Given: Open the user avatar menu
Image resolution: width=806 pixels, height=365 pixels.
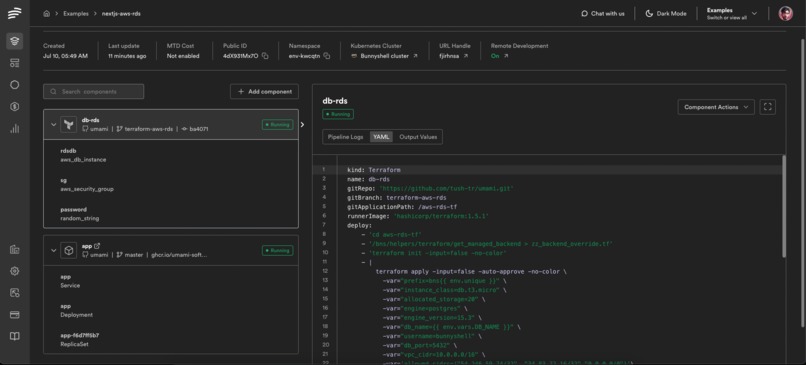Looking at the screenshot, I should [785, 14].
